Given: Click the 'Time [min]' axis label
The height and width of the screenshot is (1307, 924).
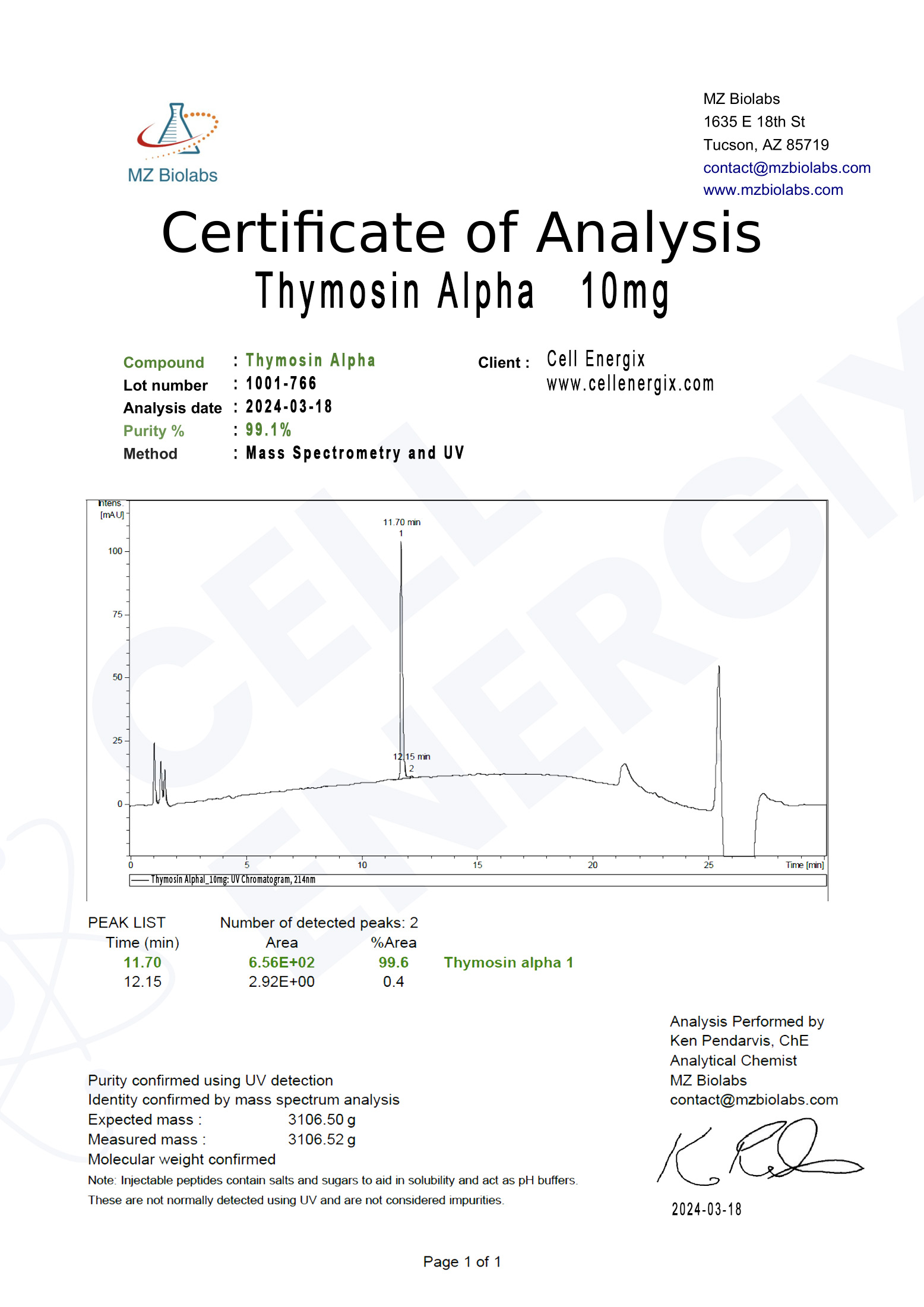Looking at the screenshot, I should click(805, 865).
